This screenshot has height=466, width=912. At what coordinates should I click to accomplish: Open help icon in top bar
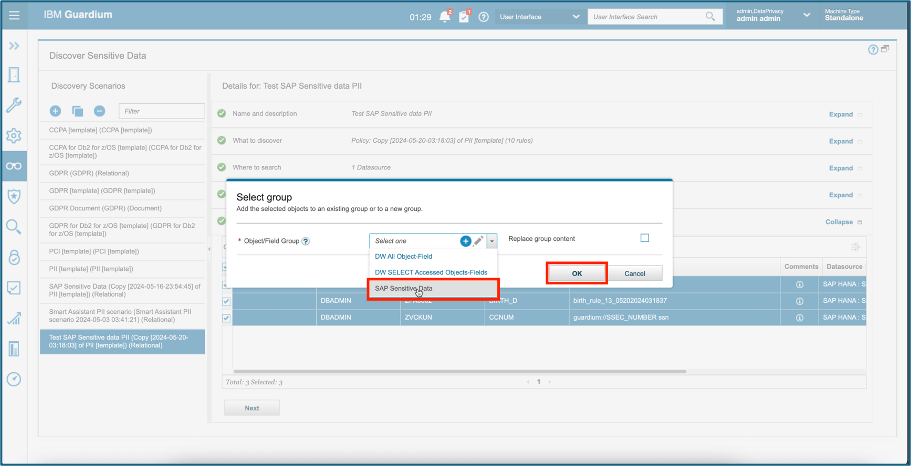pos(483,17)
